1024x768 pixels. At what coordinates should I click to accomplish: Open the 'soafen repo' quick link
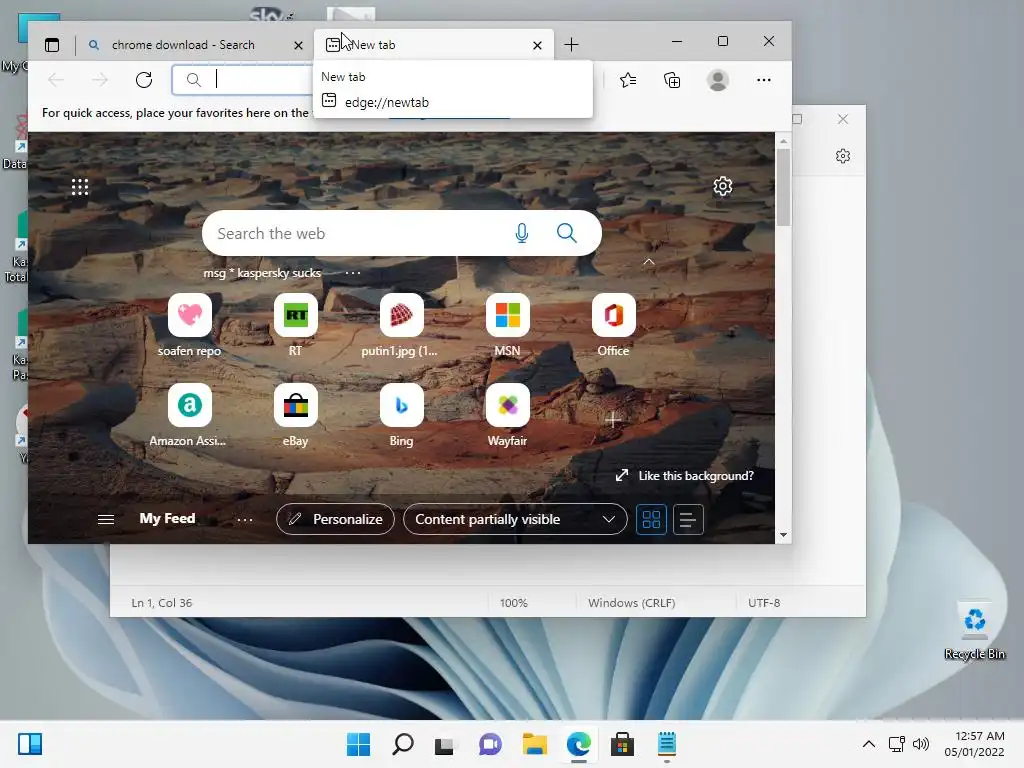click(189, 325)
